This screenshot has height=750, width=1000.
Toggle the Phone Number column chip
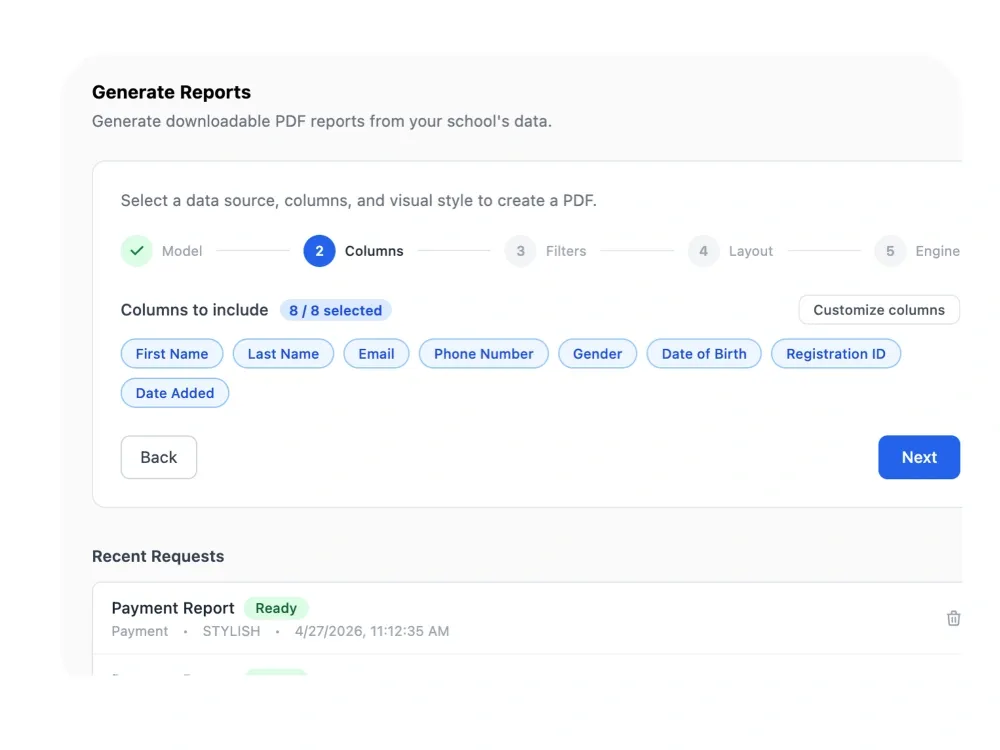click(x=483, y=353)
